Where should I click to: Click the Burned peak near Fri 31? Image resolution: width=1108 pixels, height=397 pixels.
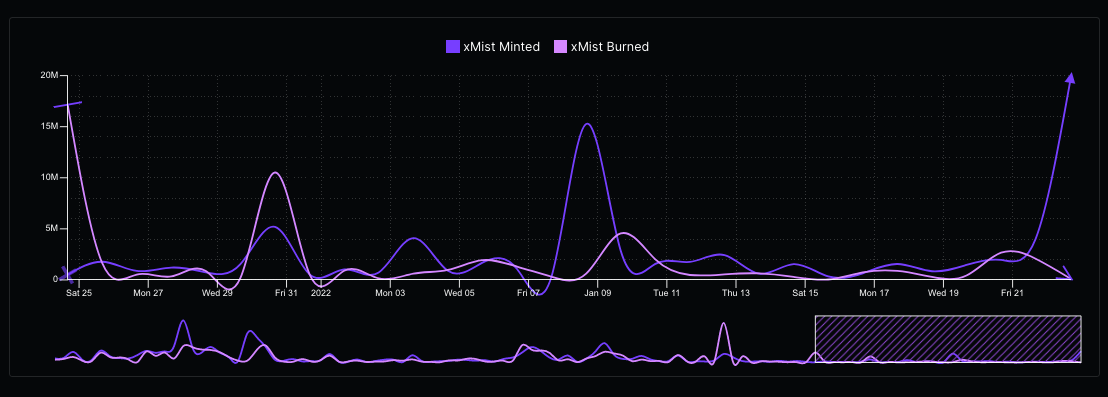276,173
